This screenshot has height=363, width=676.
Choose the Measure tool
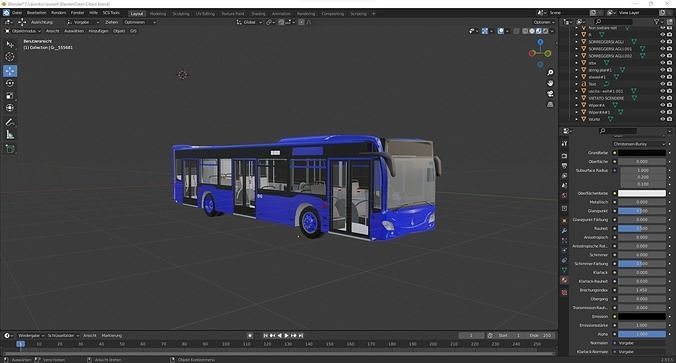point(9,135)
